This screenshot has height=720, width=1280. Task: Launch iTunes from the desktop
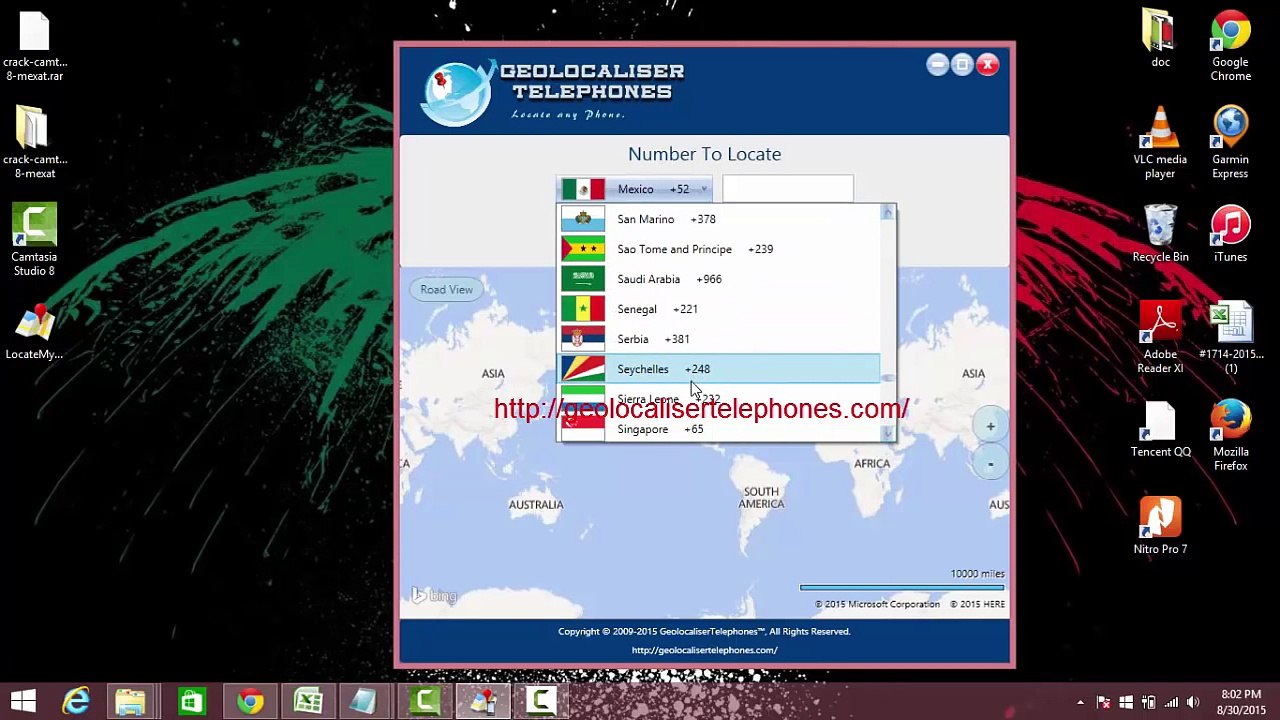click(x=1231, y=235)
